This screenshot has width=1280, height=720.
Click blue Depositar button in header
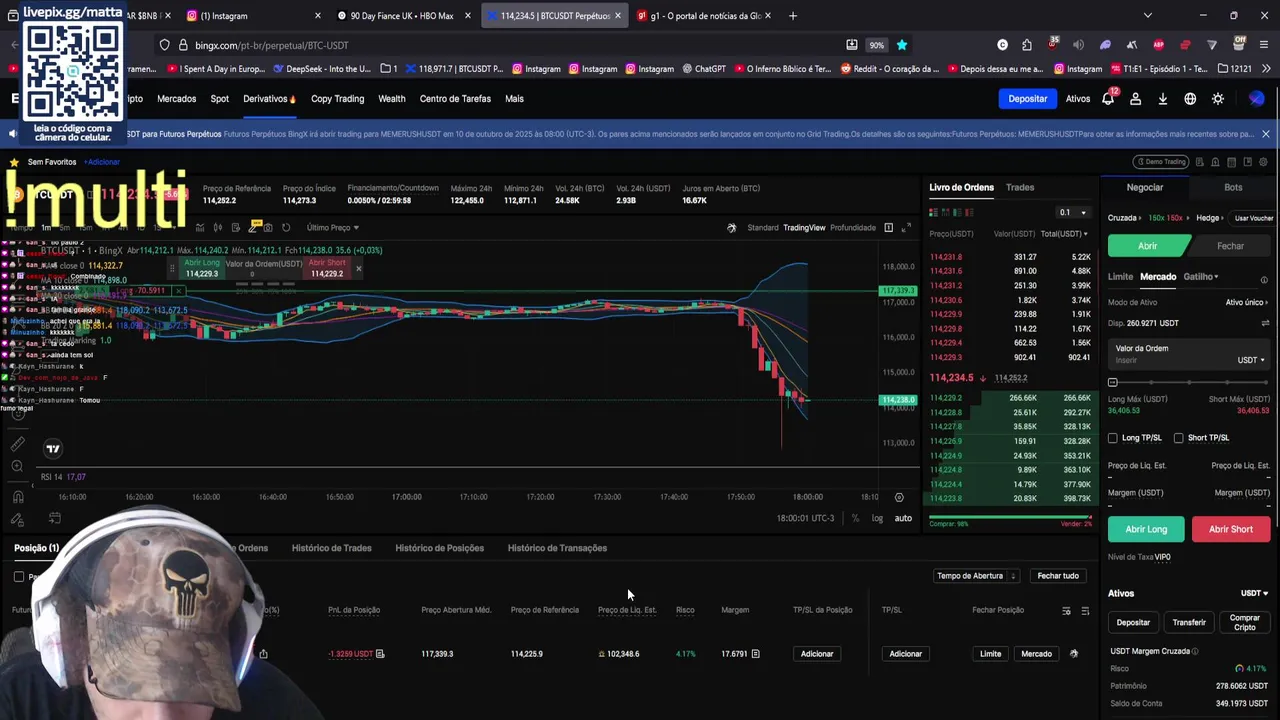[x=1027, y=99]
